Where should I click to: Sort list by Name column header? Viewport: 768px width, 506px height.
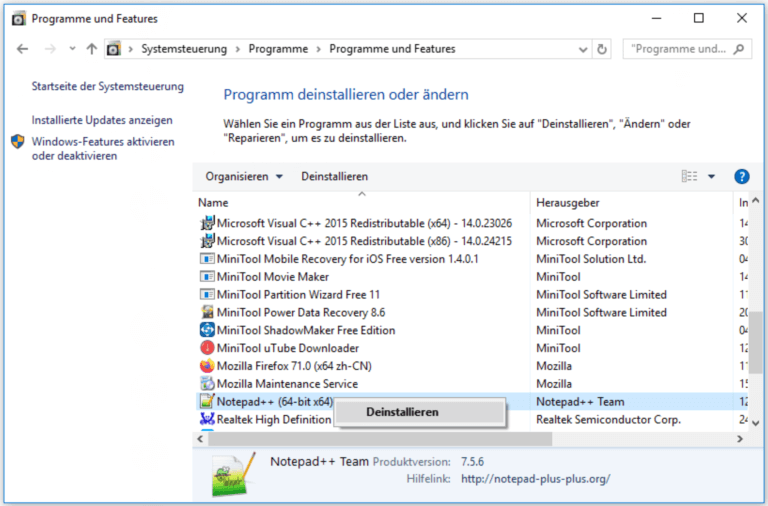[213, 203]
